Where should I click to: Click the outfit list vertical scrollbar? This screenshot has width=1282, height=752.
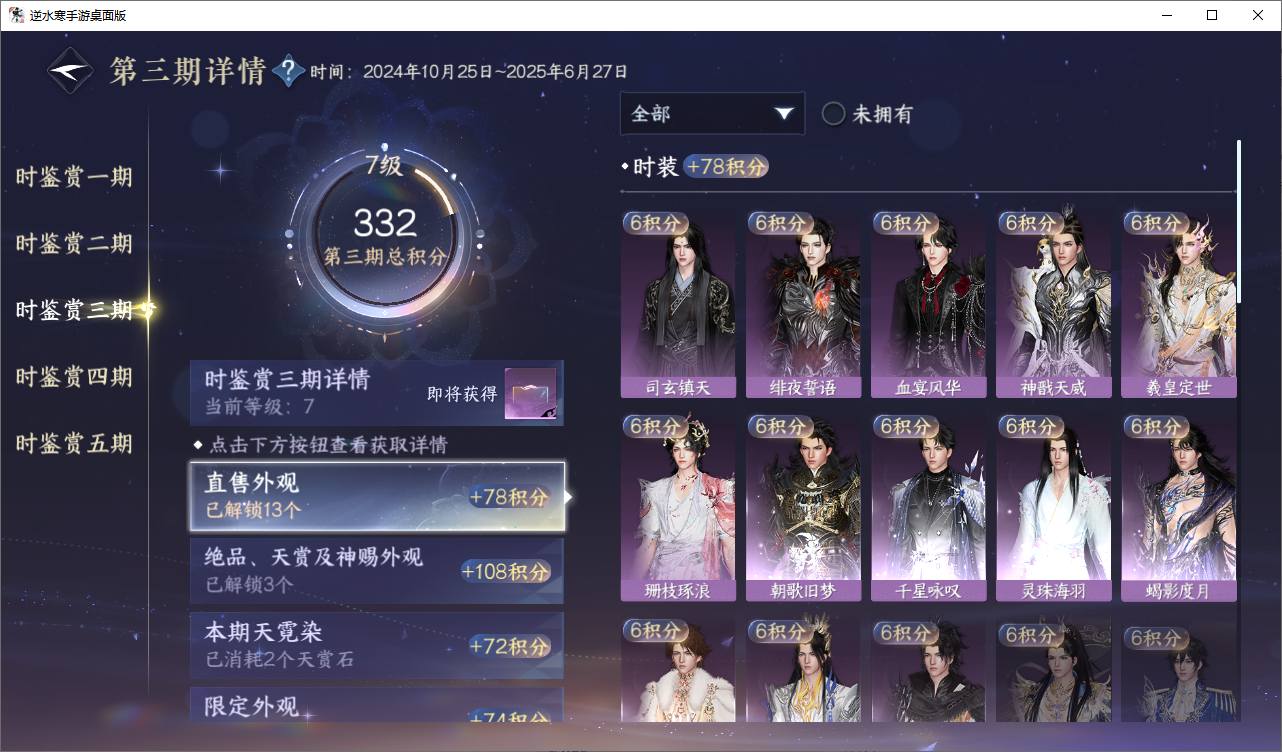pos(1239,222)
